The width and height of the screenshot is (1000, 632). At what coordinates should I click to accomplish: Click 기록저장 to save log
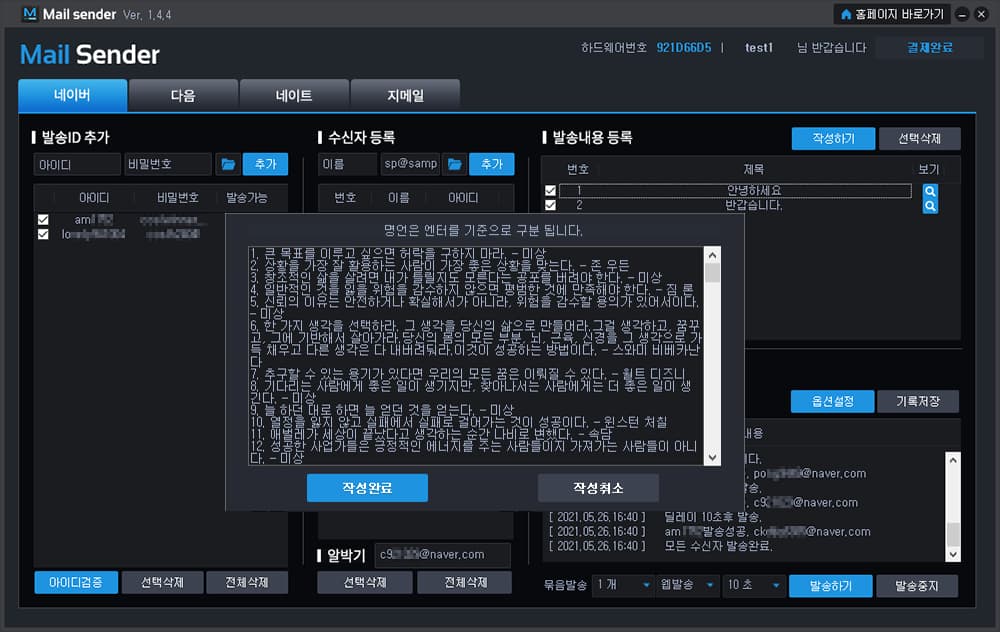918,401
